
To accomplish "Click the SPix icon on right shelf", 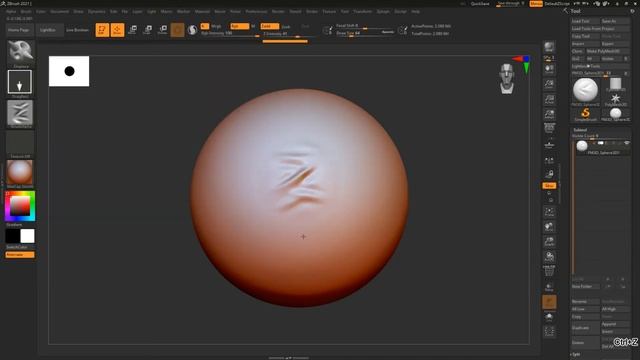I will tap(549, 58).
